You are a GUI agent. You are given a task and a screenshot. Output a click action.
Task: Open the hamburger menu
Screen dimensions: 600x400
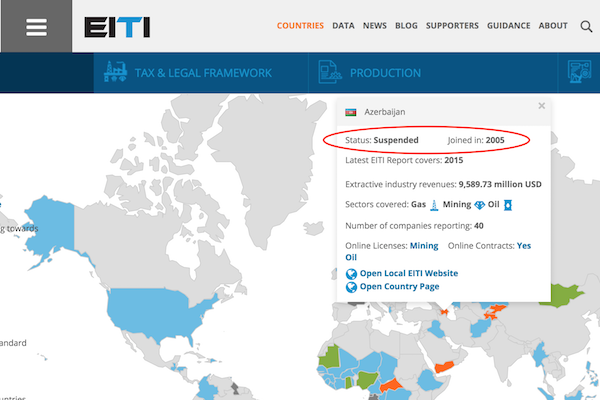point(36,27)
